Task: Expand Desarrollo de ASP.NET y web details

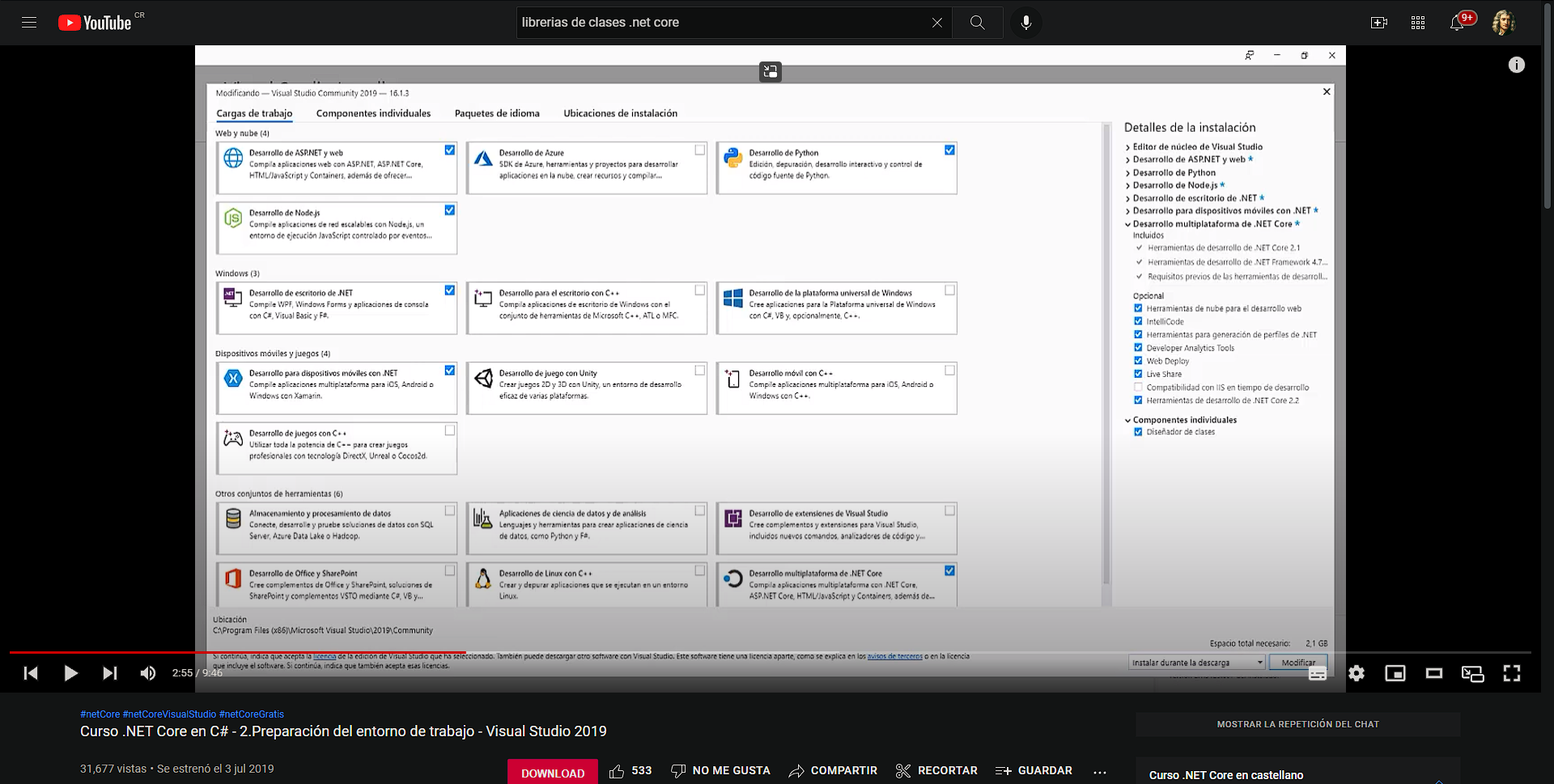Action: click(1127, 160)
